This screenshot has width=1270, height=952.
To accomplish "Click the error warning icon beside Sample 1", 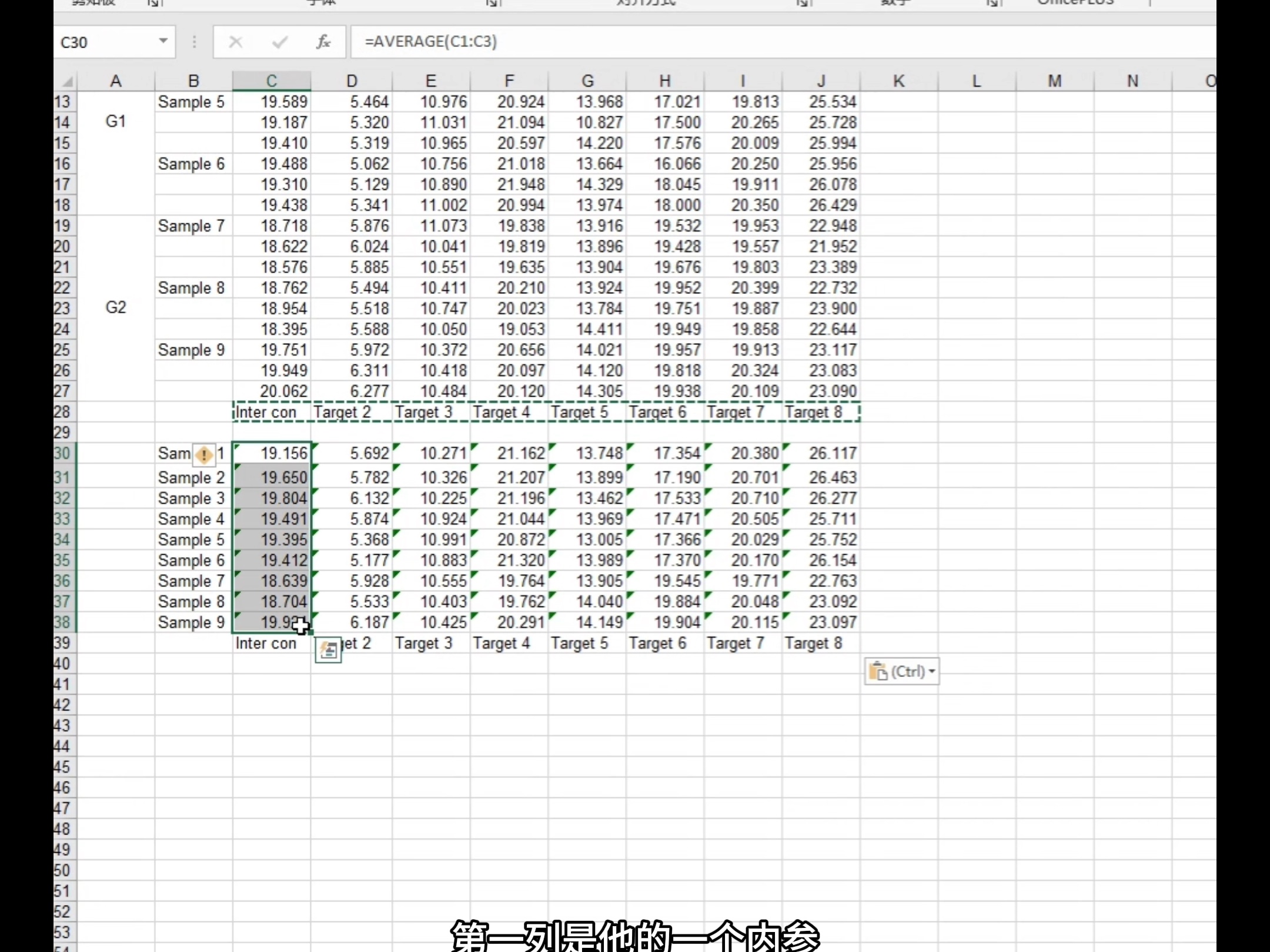I will (x=204, y=454).
